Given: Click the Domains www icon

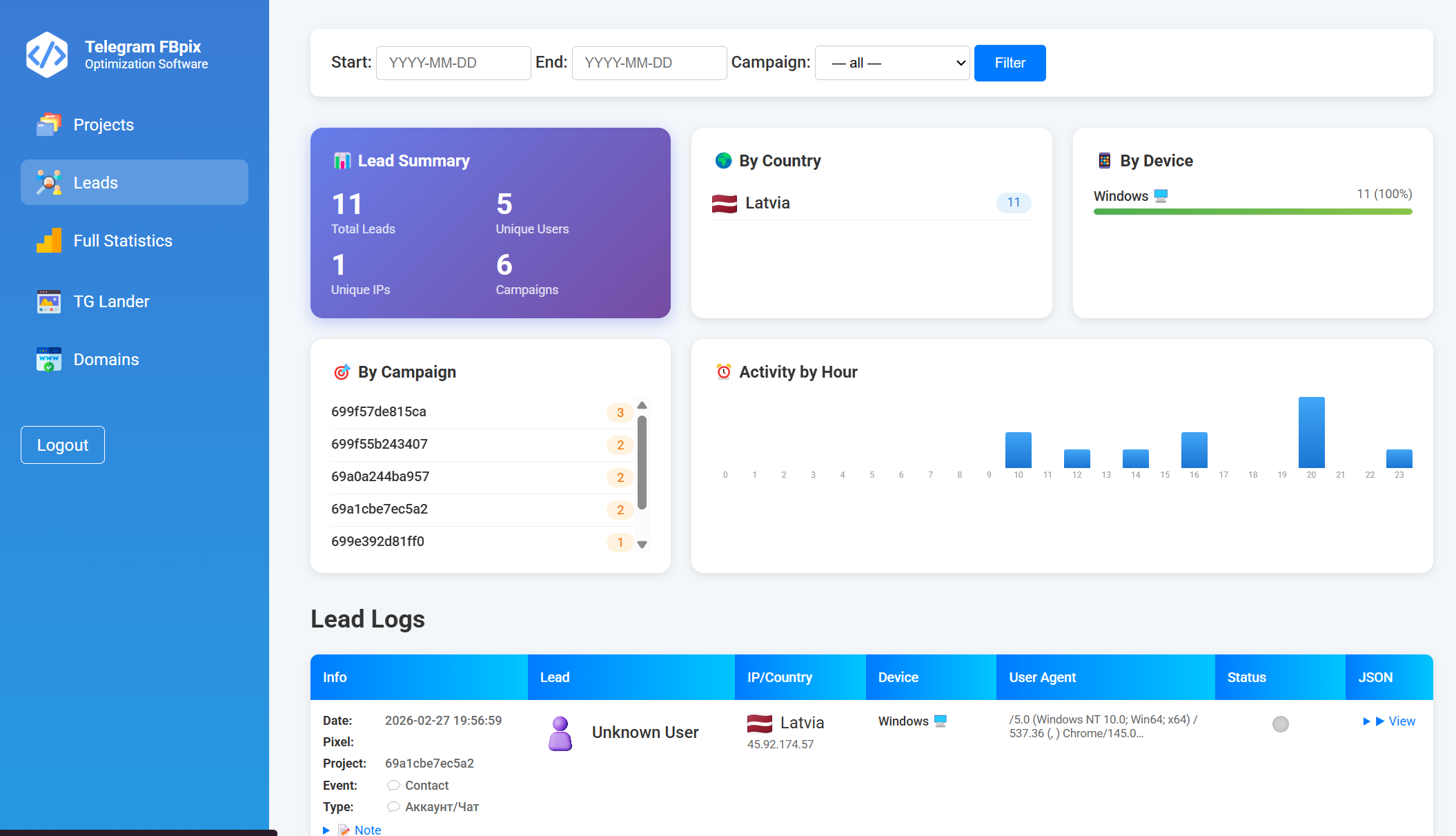Looking at the screenshot, I should tap(48, 360).
